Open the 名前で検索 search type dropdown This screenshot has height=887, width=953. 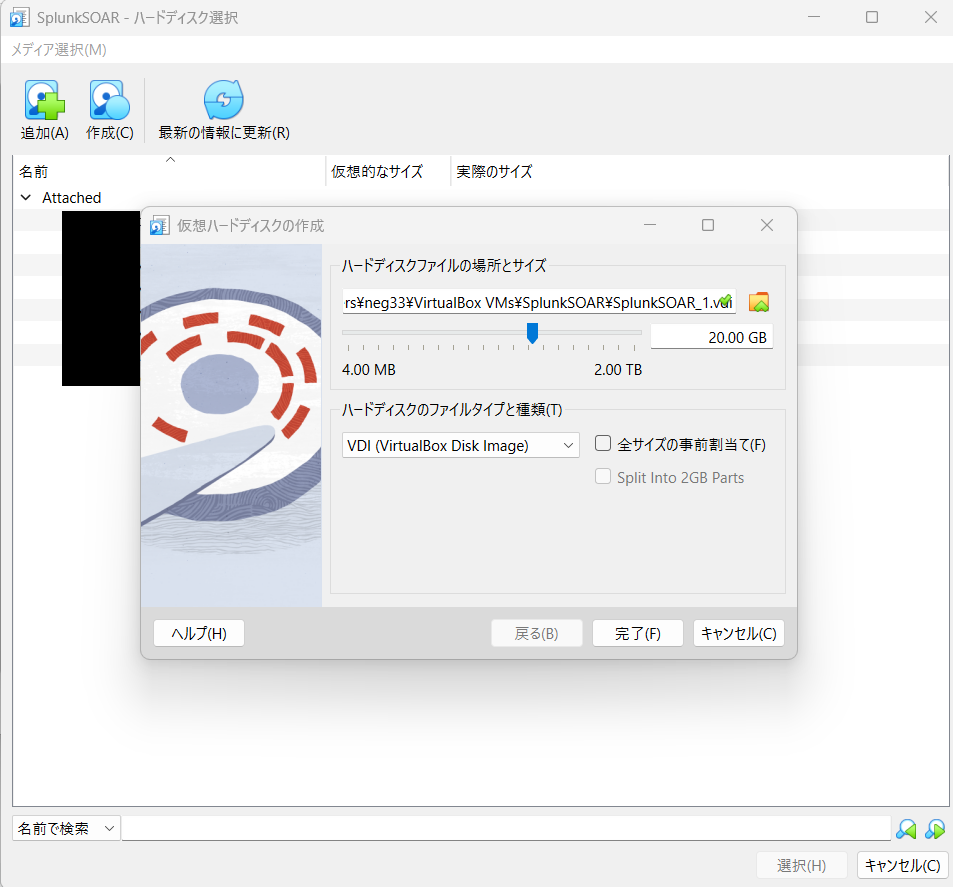click(66, 829)
